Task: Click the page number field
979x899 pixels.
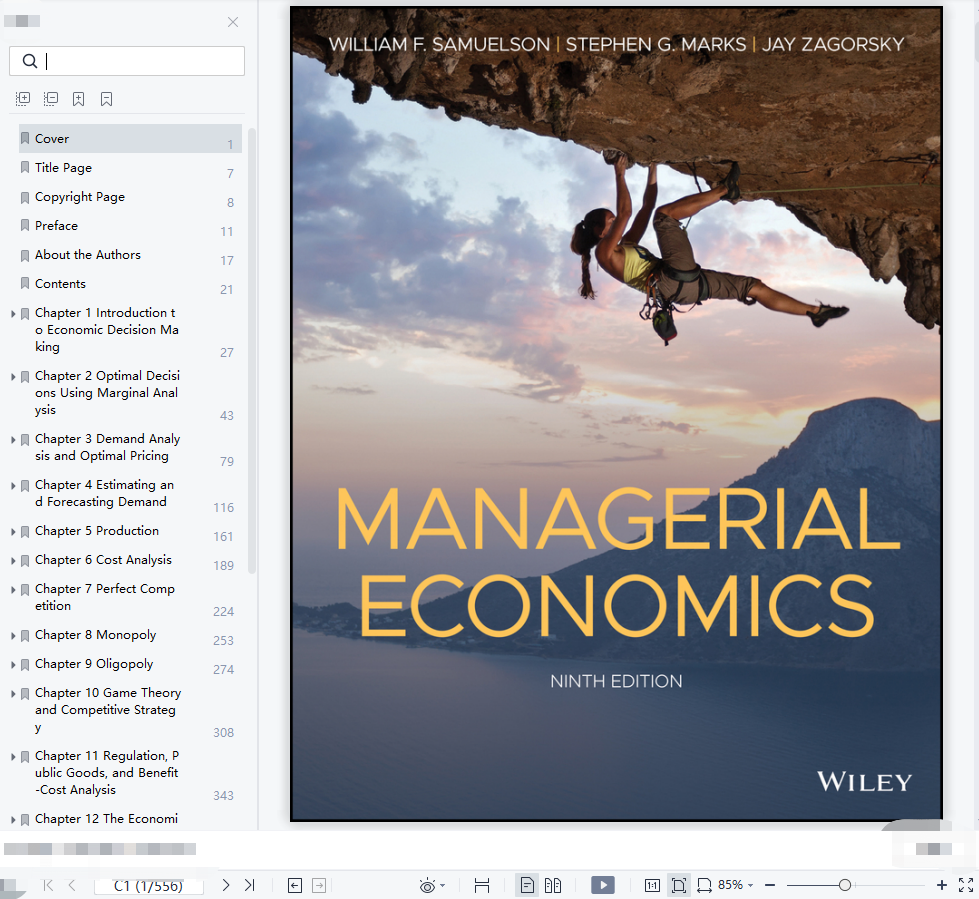Action: (149, 885)
